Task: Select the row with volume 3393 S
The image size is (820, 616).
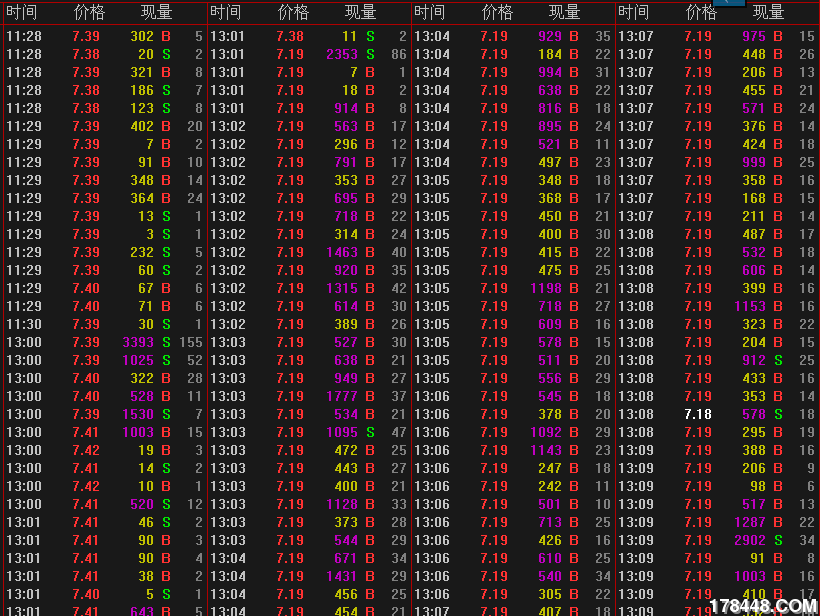Action: [138, 342]
